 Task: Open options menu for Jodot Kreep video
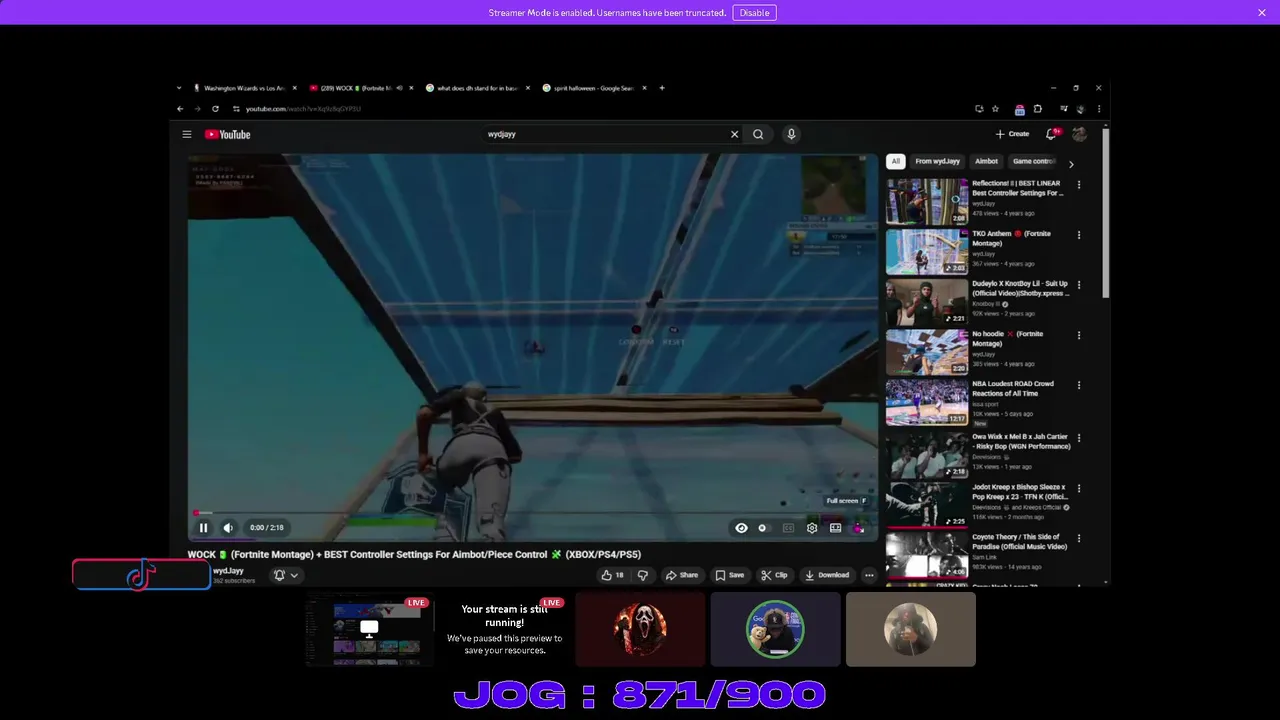(x=1078, y=488)
